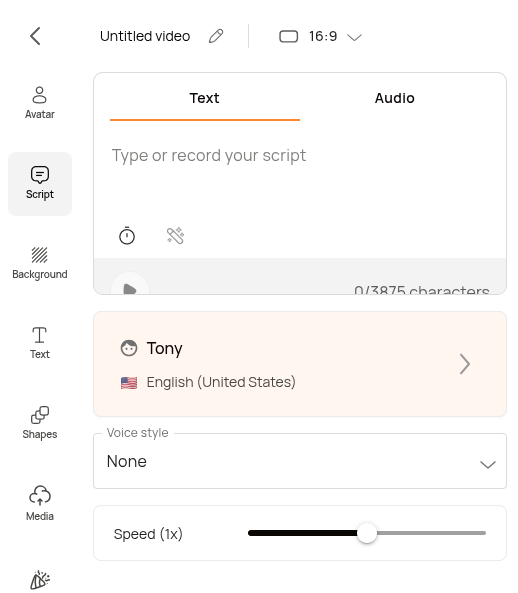Open the Shapes panel
Viewport: 518px width, 593px height.
tap(40, 423)
